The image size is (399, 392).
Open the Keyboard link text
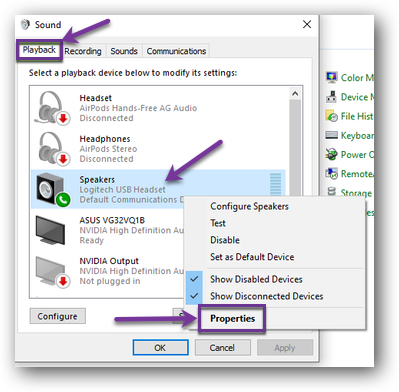pos(357,135)
